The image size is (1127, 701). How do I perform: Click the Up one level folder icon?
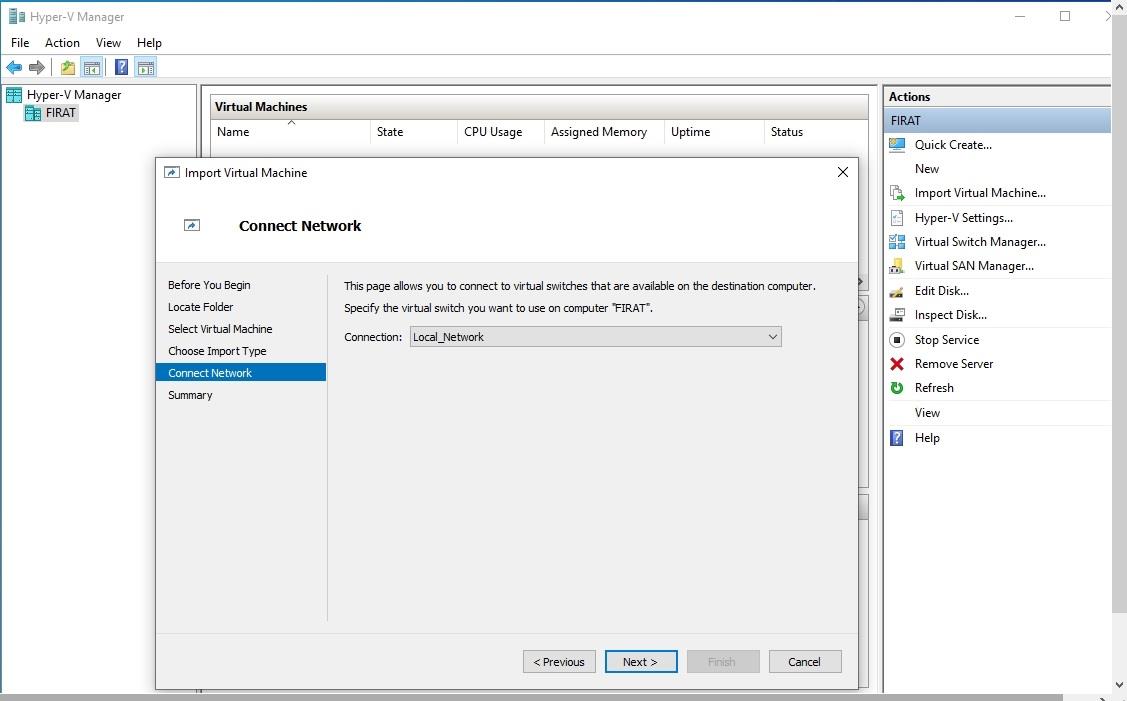click(x=68, y=68)
